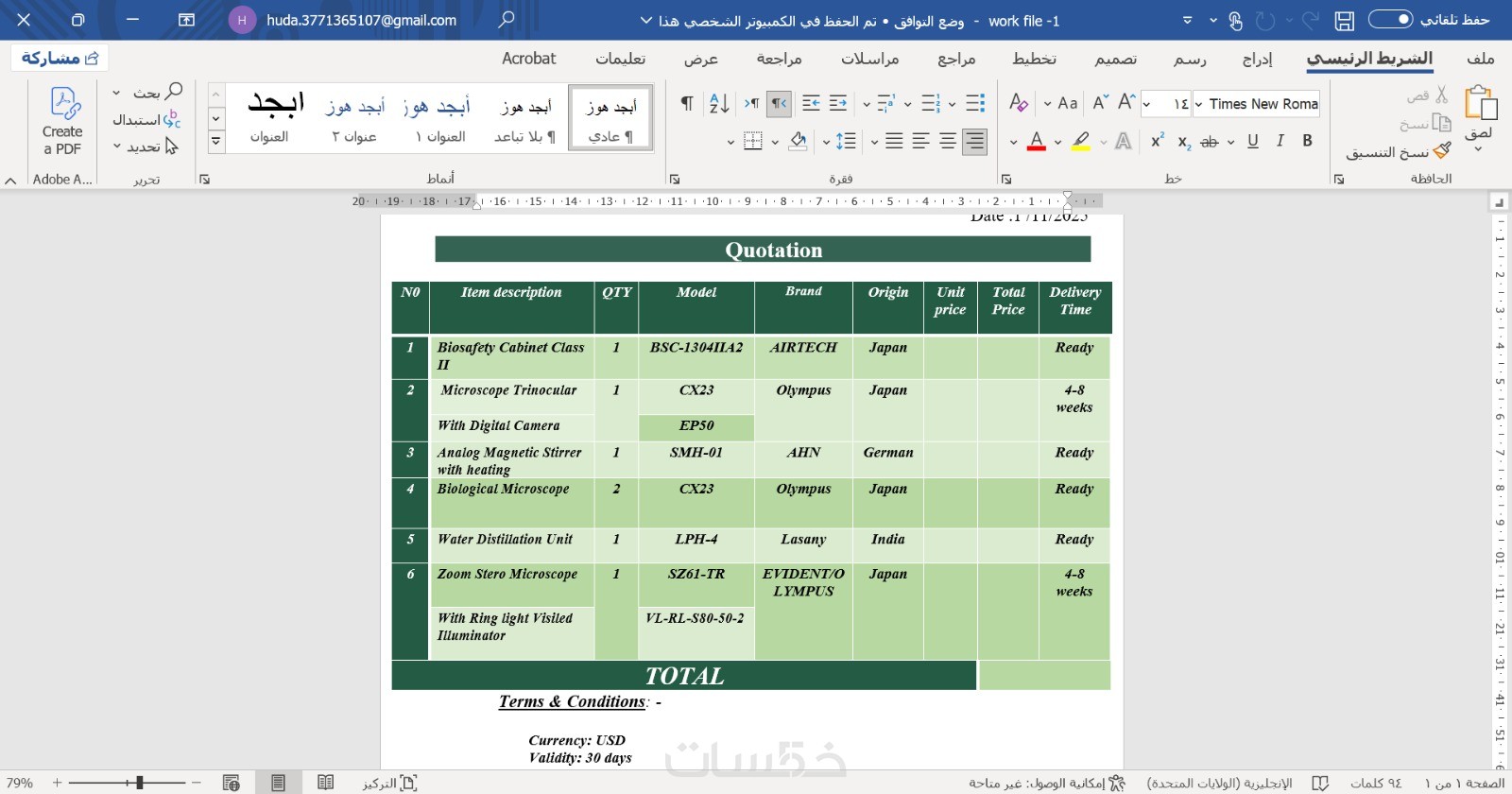This screenshot has height=794, width=1512.
Task: Expand the styles gallery More button
Action: [216, 142]
